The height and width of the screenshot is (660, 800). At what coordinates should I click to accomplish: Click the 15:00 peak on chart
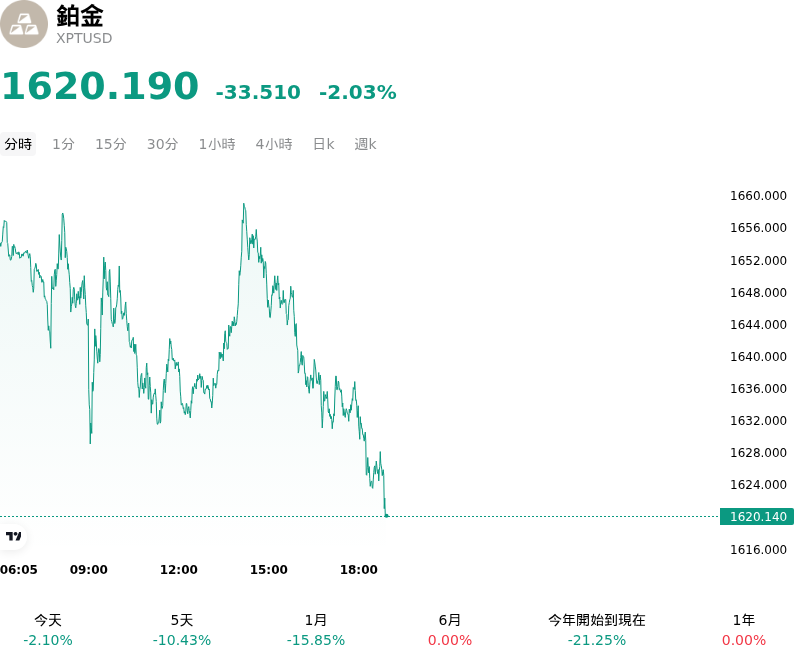click(x=244, y=205)
